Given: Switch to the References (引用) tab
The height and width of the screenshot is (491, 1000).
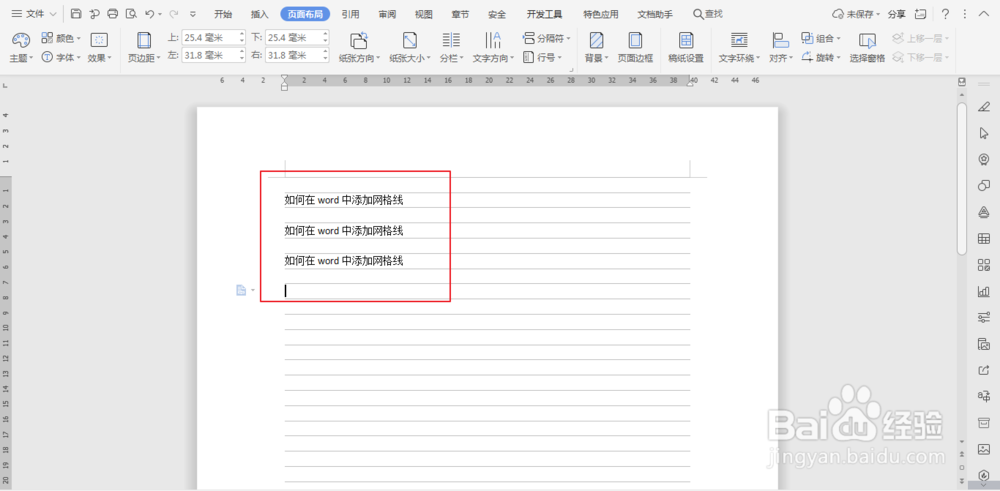Looking at the screenshot, I should click(x=350, y=14).
